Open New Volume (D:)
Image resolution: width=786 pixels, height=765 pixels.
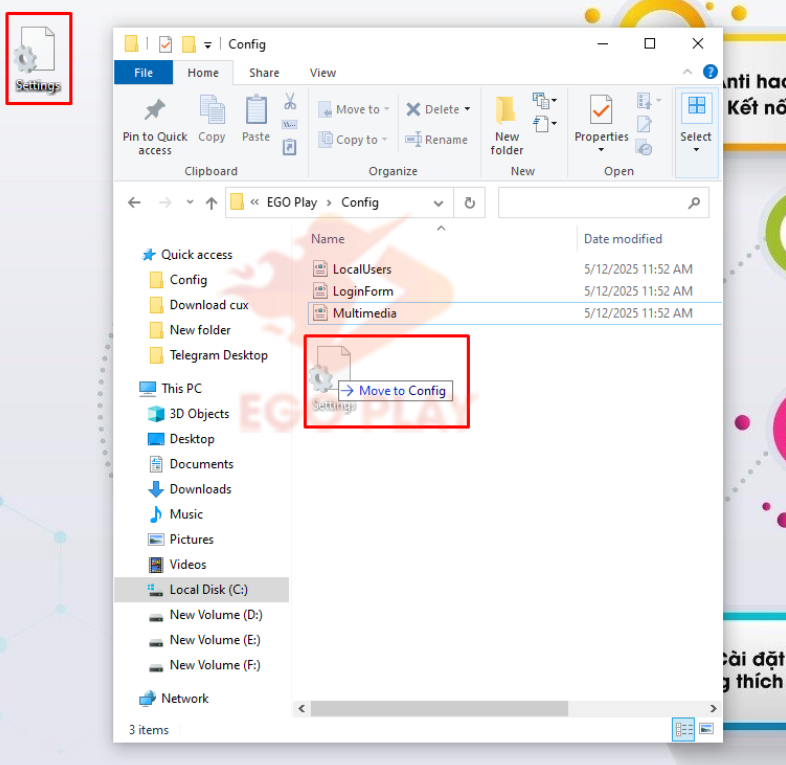pos(216,615)
